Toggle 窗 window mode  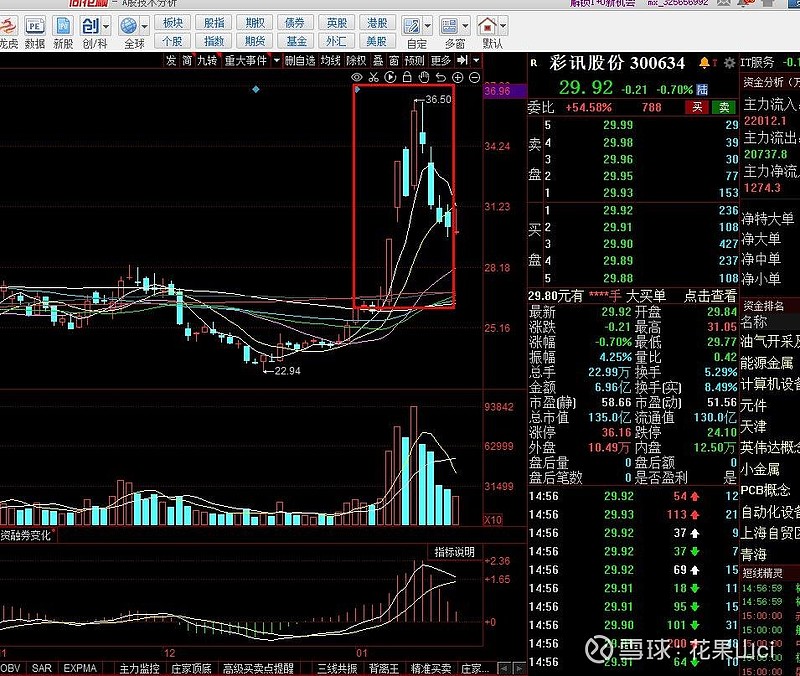point(394,60)
